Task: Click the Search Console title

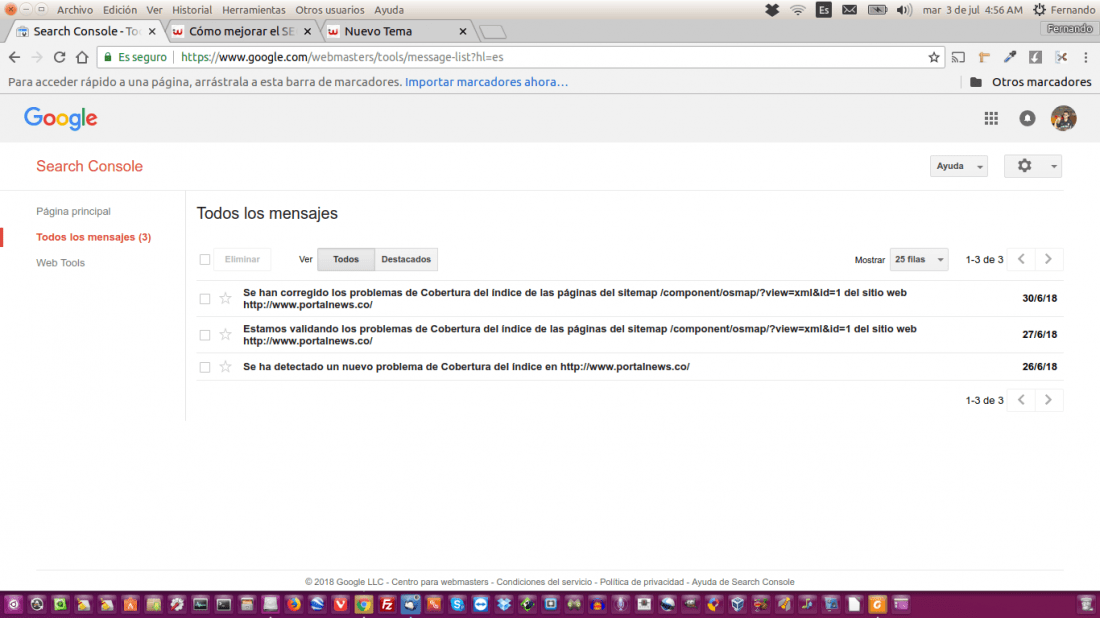Action: pyautogui.click(x=89, y=166)
